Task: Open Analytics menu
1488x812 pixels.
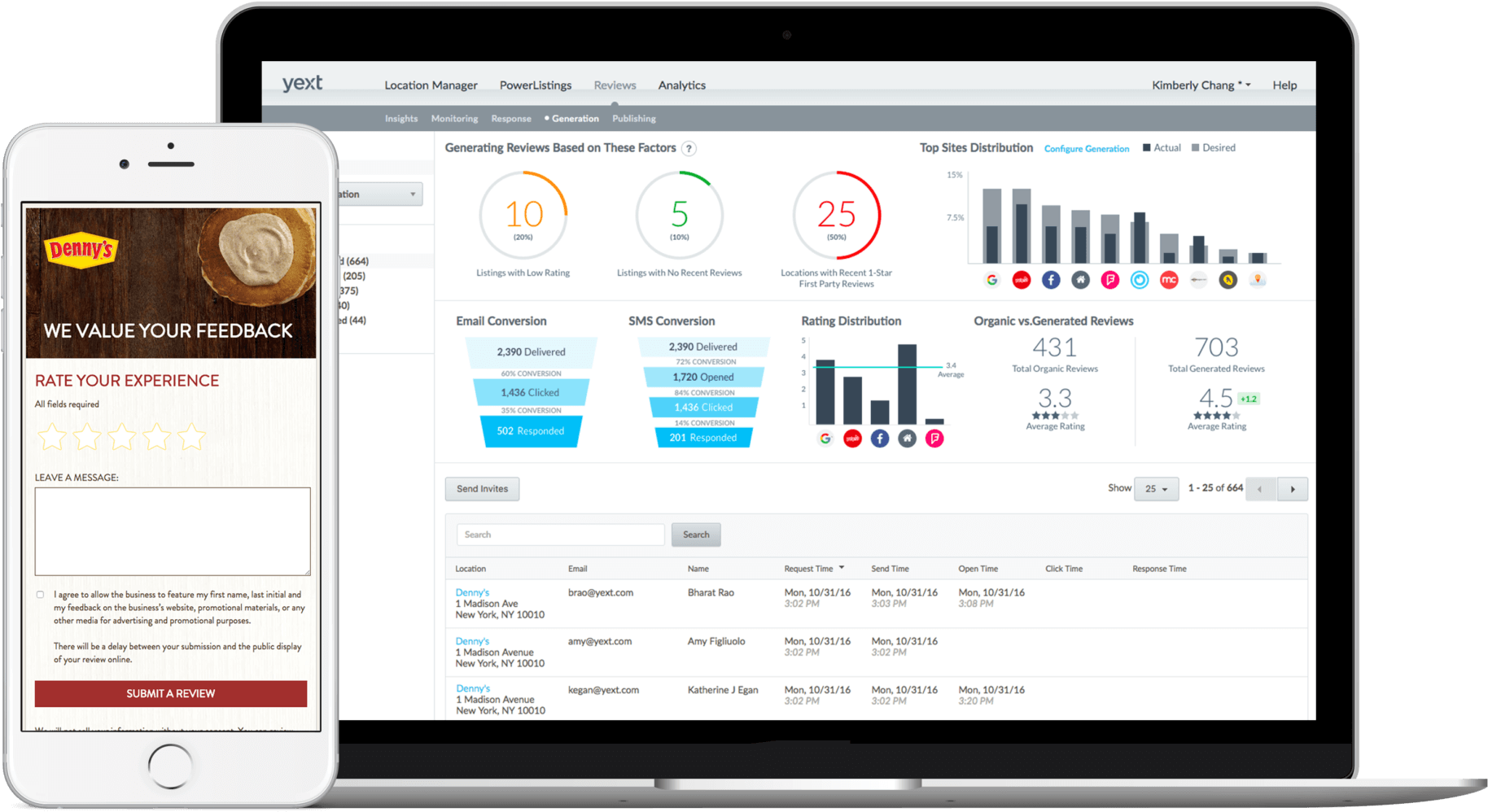Action: 681,85
